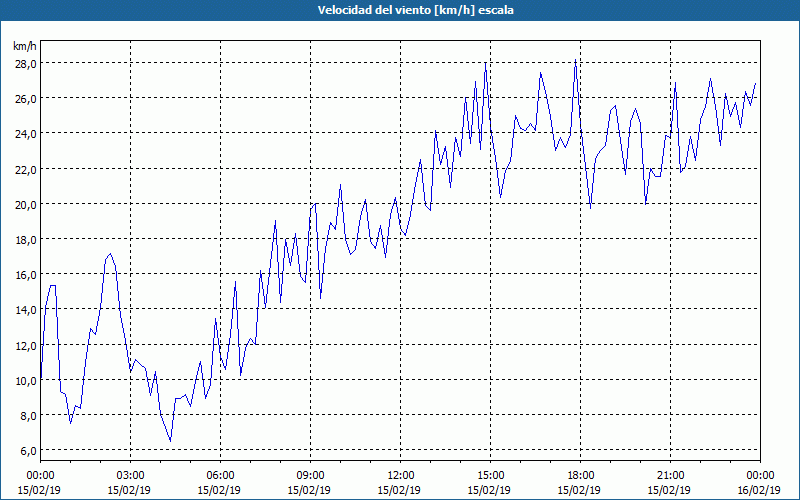
Task: Select the 8,0 y-axis value
Action: point(28,416)
